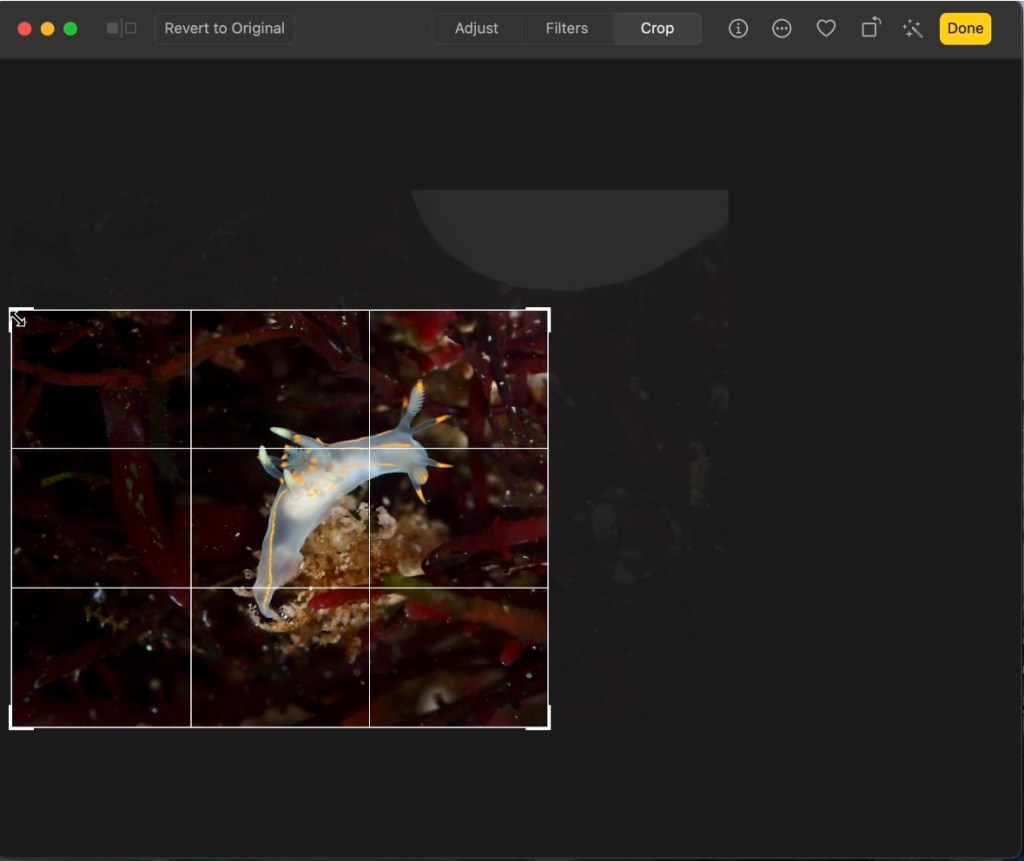Click Revert to Original
Screen dimensions: 1024x861
tap(224, 28)
